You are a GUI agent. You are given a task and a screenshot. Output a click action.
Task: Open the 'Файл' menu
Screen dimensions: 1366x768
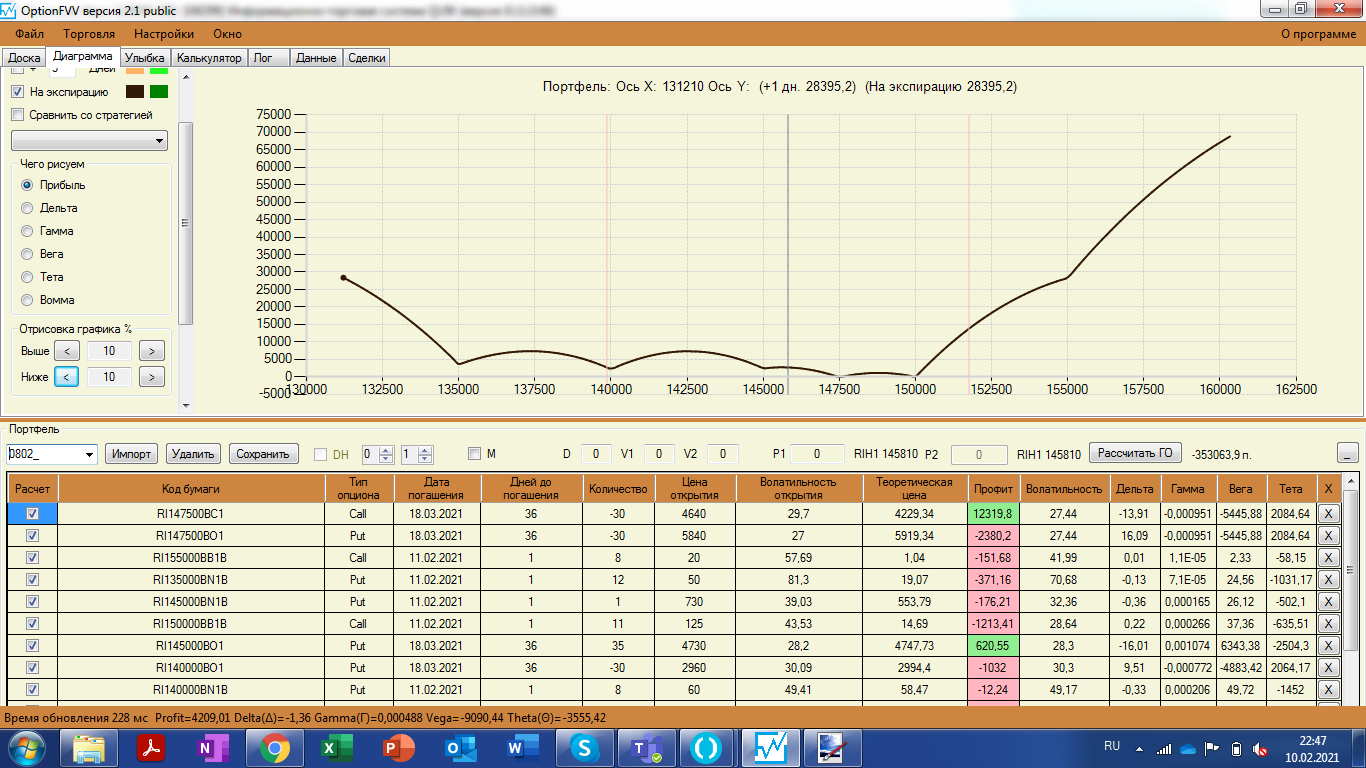pos(30,34)
